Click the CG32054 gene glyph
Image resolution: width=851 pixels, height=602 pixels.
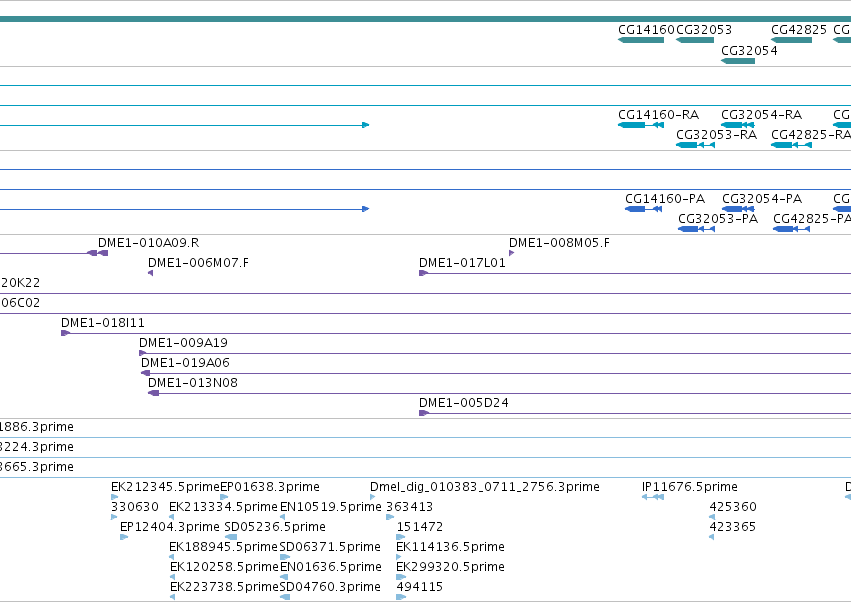[x=738, y=61]
